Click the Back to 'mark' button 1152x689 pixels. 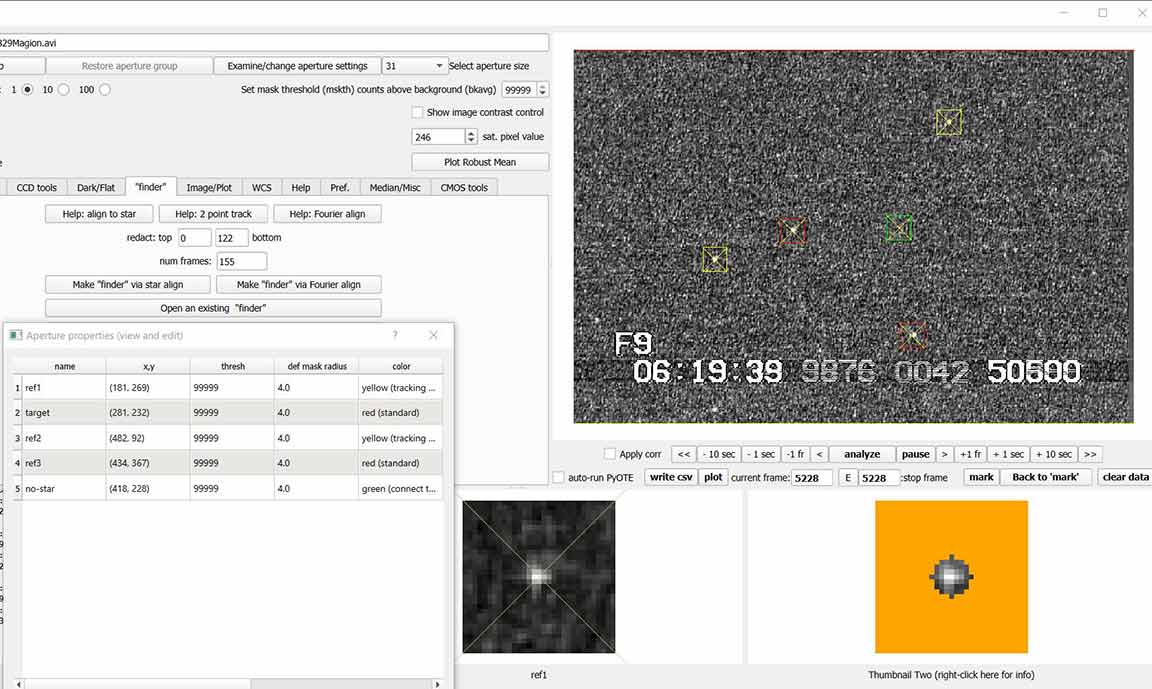[1045, 477]
